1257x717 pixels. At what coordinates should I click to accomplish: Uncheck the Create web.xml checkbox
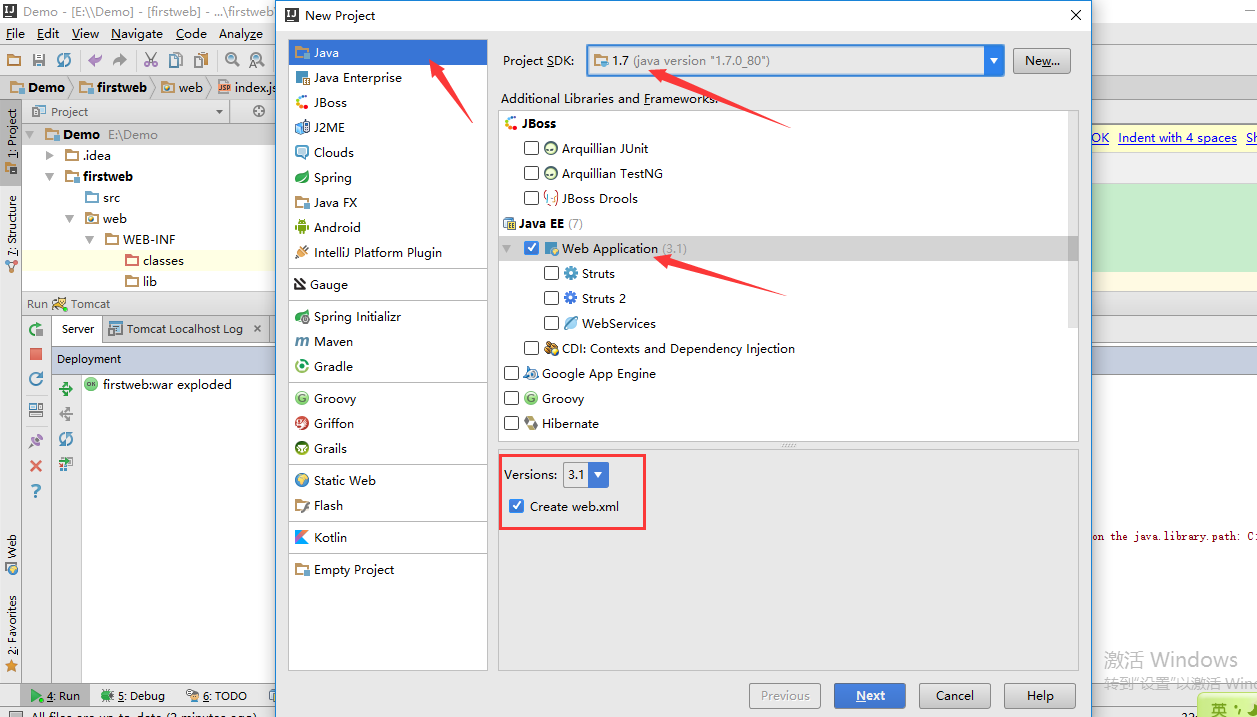(x=516, y=506)
